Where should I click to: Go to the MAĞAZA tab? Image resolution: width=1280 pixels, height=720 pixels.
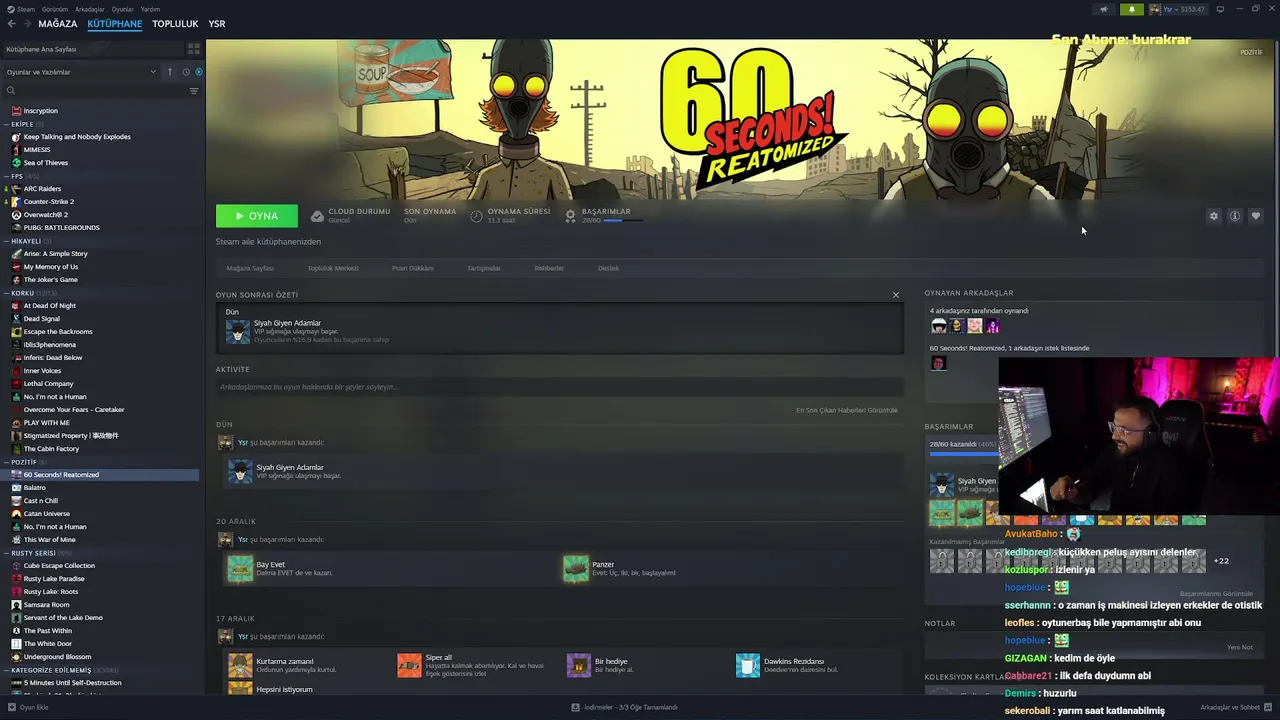coord(57,24)
